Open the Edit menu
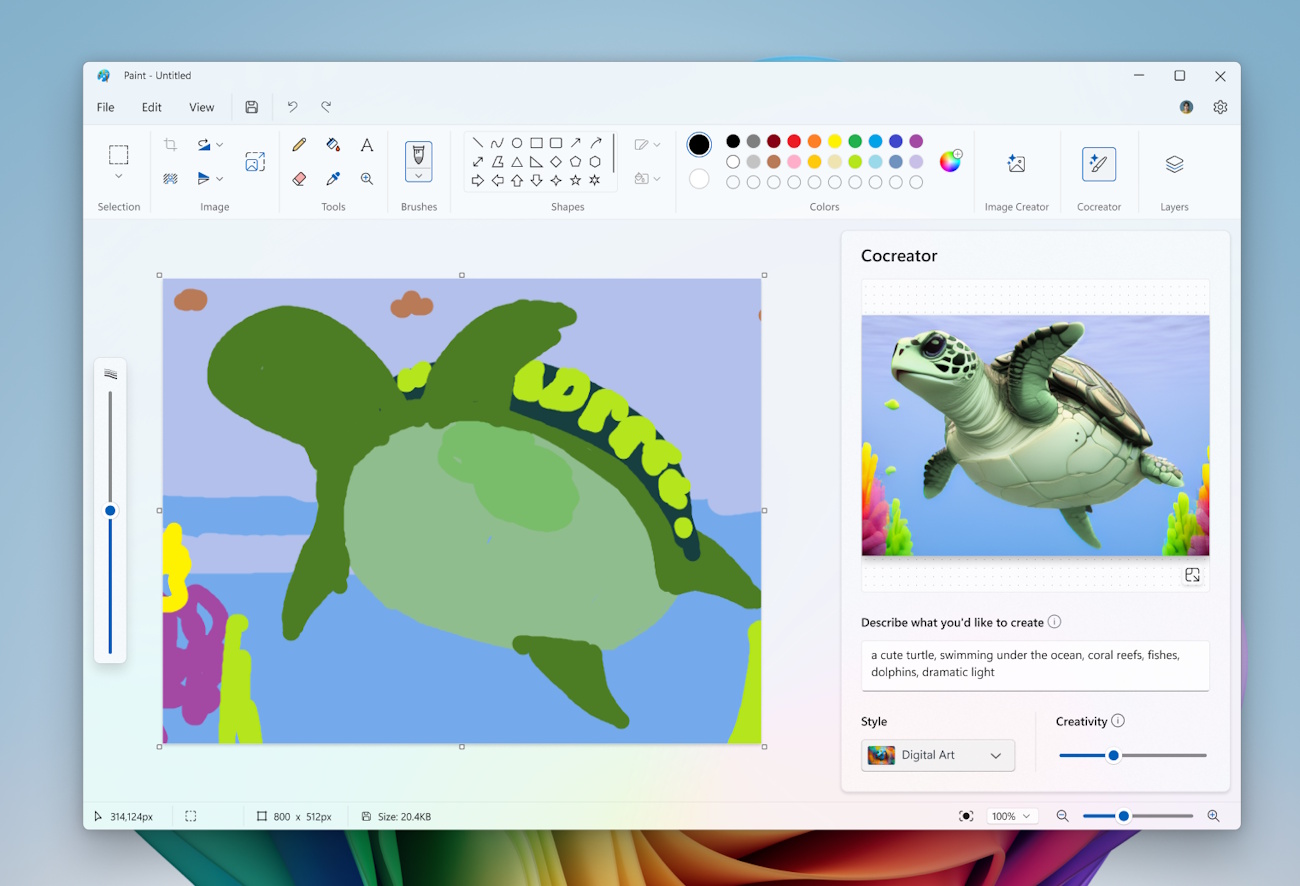This screenshot has height=886, width=1300. [151, 107]
